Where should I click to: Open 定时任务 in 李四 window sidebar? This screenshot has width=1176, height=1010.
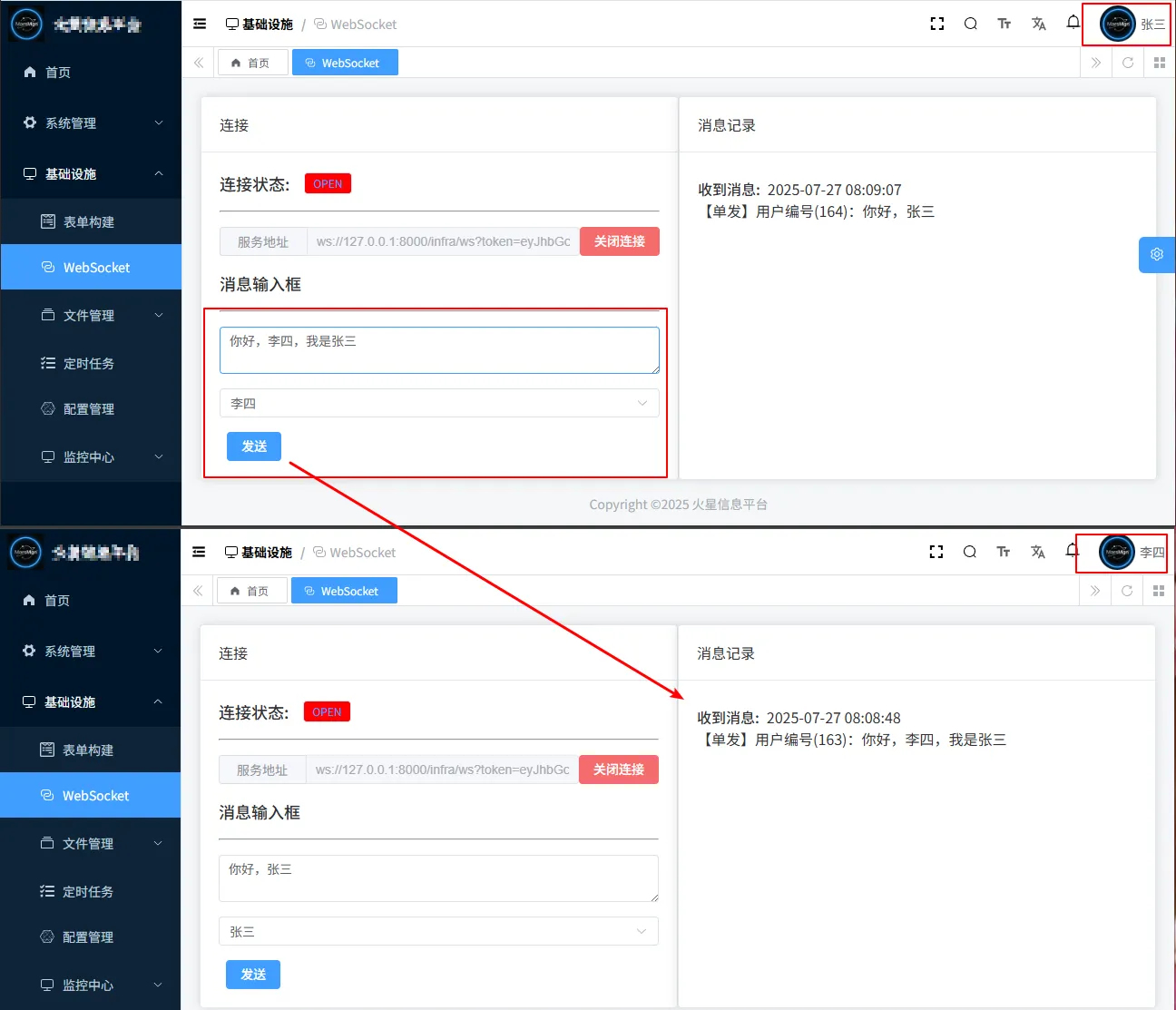(x=90, y=891)
